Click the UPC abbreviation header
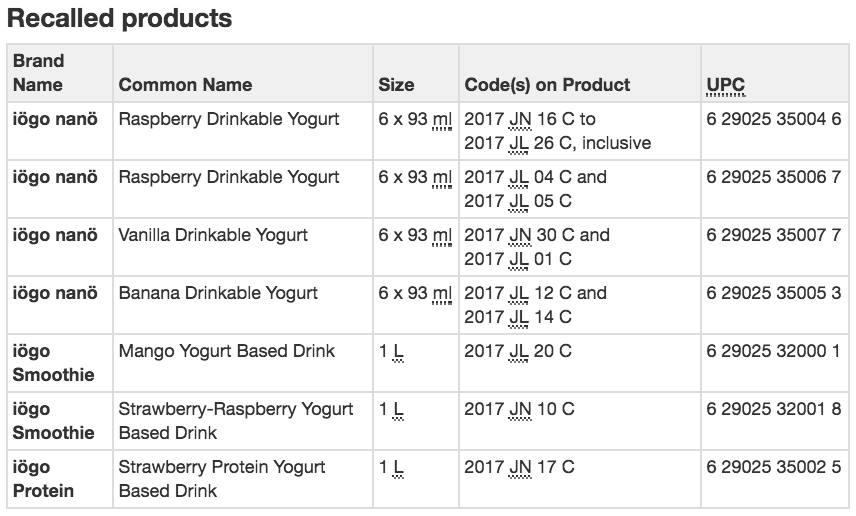 click(725, 85)
